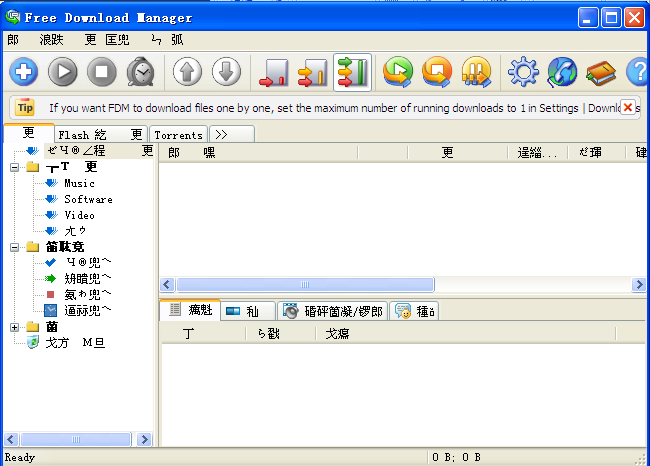
Task: Collapse the filters folder with checkmark item
Action: point(15,248)
